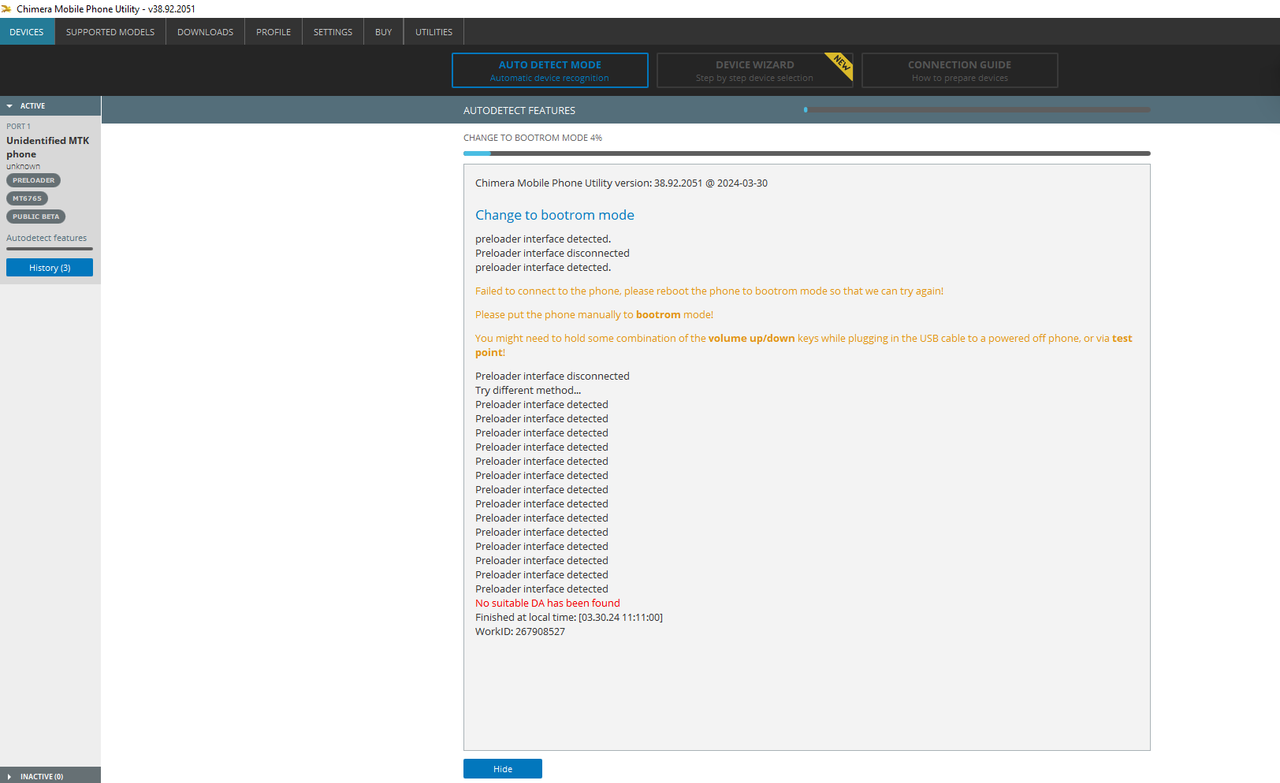Open the Device Wizard
The height and width of the screenshot is (783, 1280).
coord(755,70)
